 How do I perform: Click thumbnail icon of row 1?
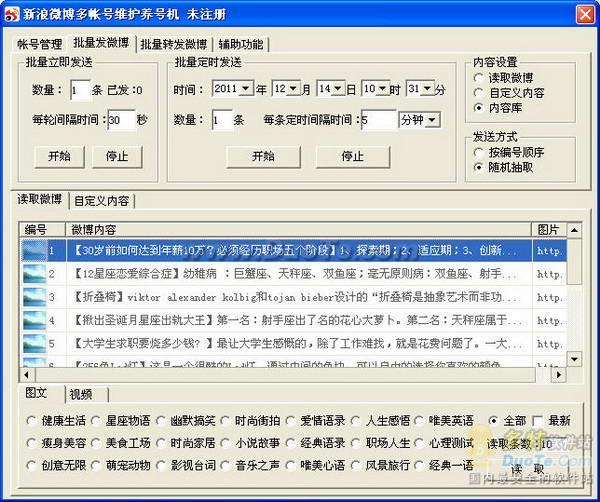coord(34,250)
